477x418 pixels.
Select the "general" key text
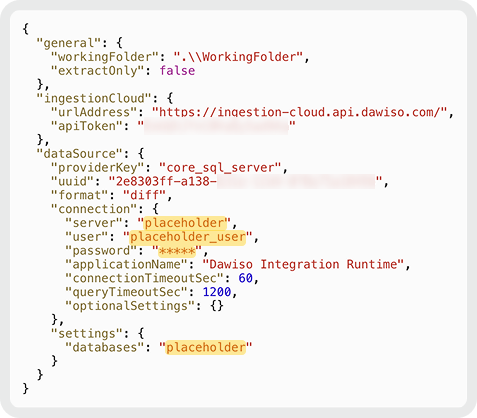tap(69, 43)
